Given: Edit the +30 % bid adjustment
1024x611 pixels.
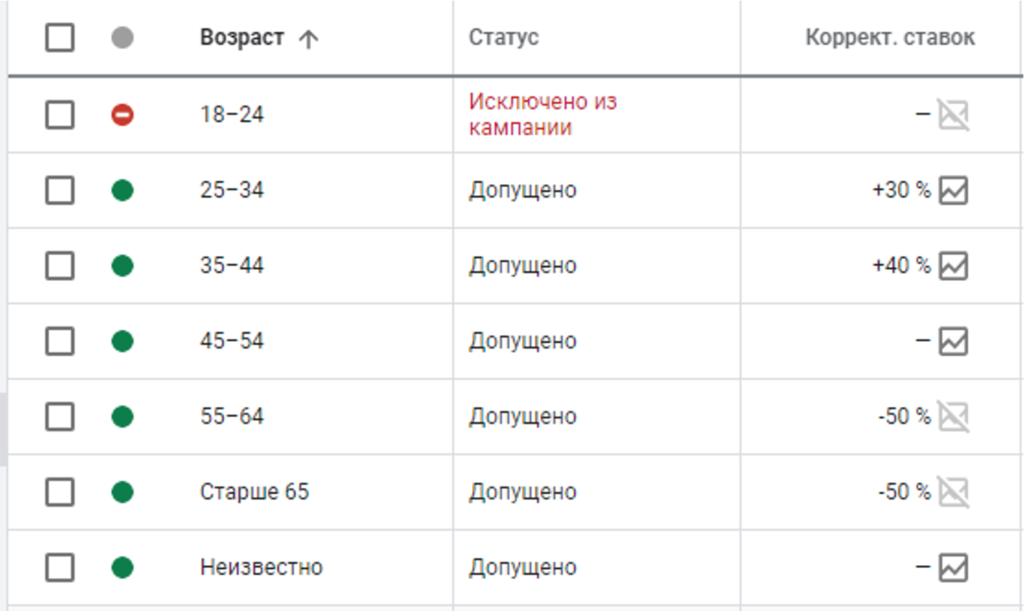Looking at the screenshot, I should point(901,190).
